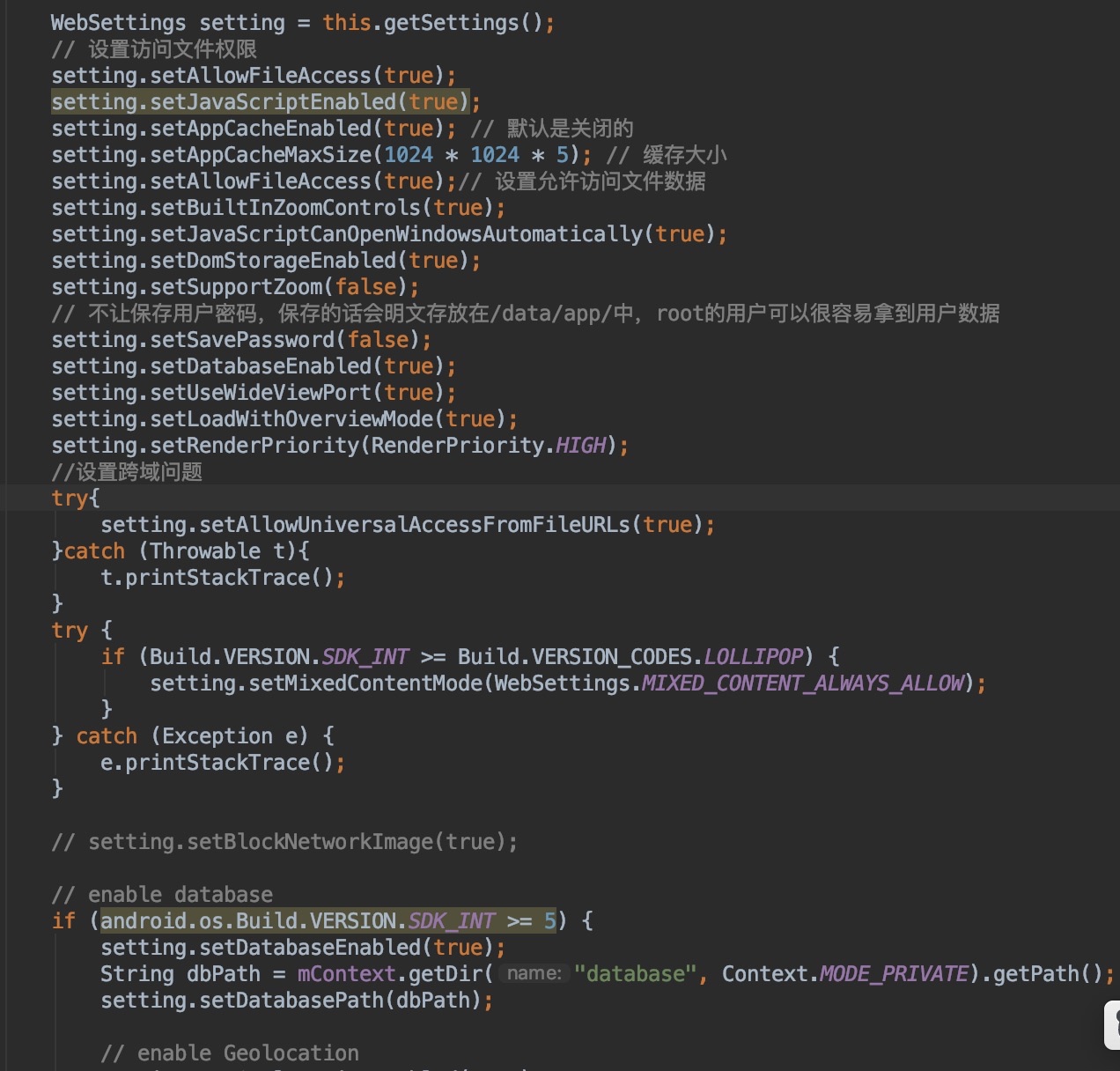
Task: Select the setBuiltInZoomControls(true) line
Action: click(x=278, y=208)
